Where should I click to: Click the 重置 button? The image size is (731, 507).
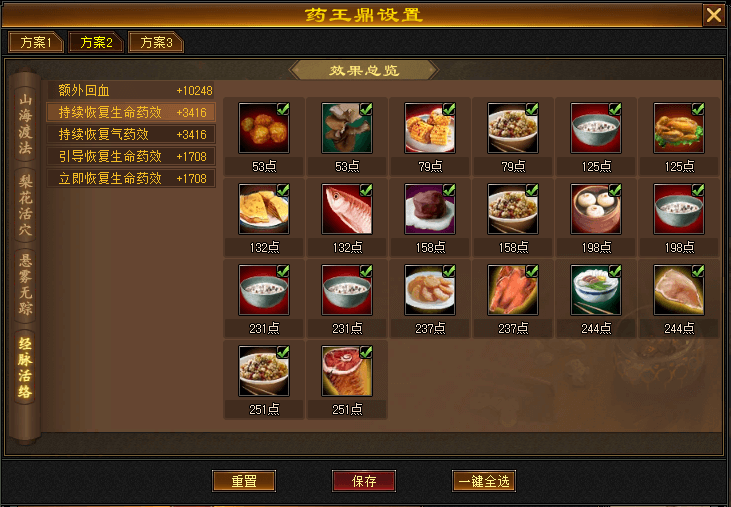click(x=244, y=481)
